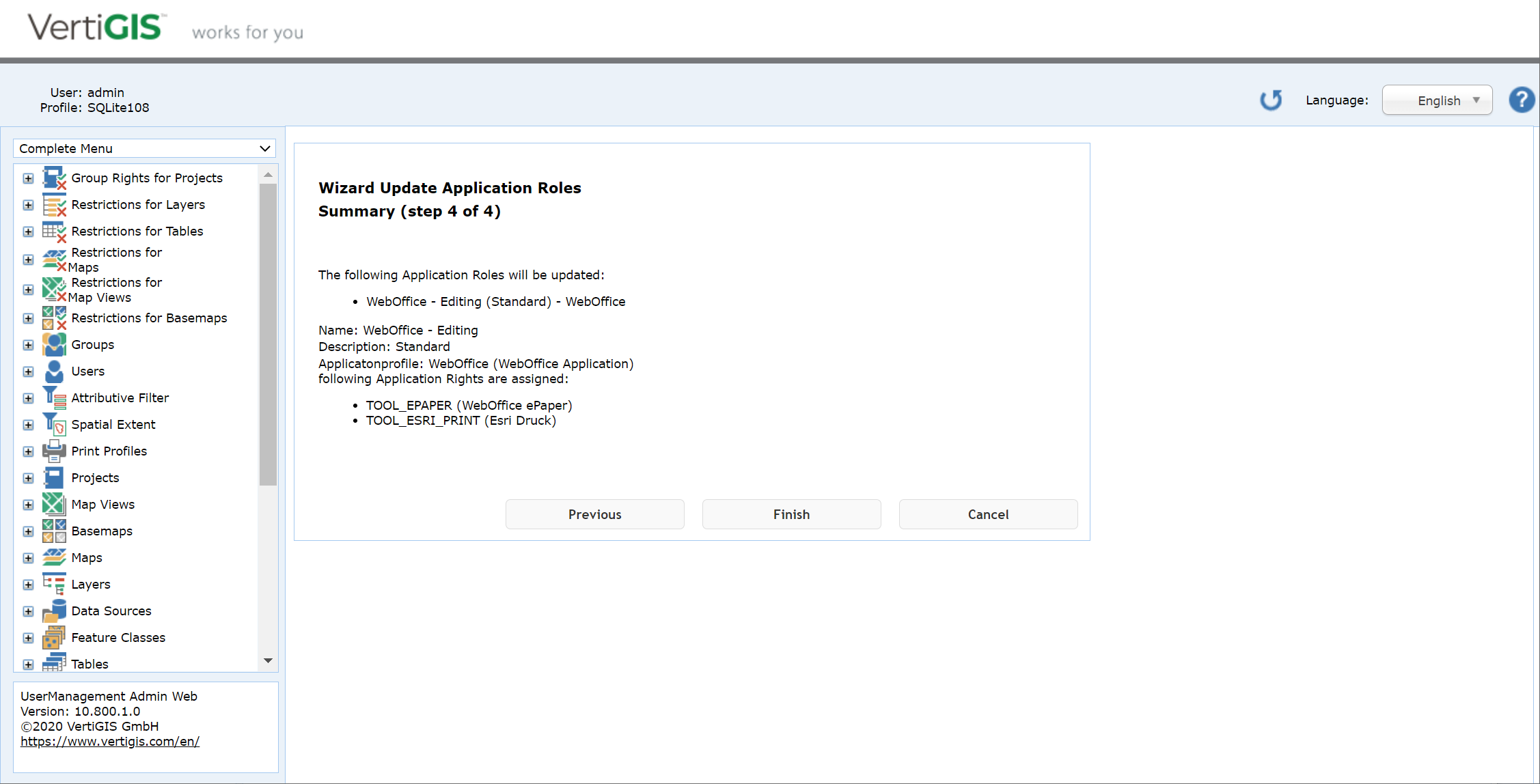Select the Group Rights for Projects icon
This screenshot has width=1540, height=784.
tap(54, 178)
